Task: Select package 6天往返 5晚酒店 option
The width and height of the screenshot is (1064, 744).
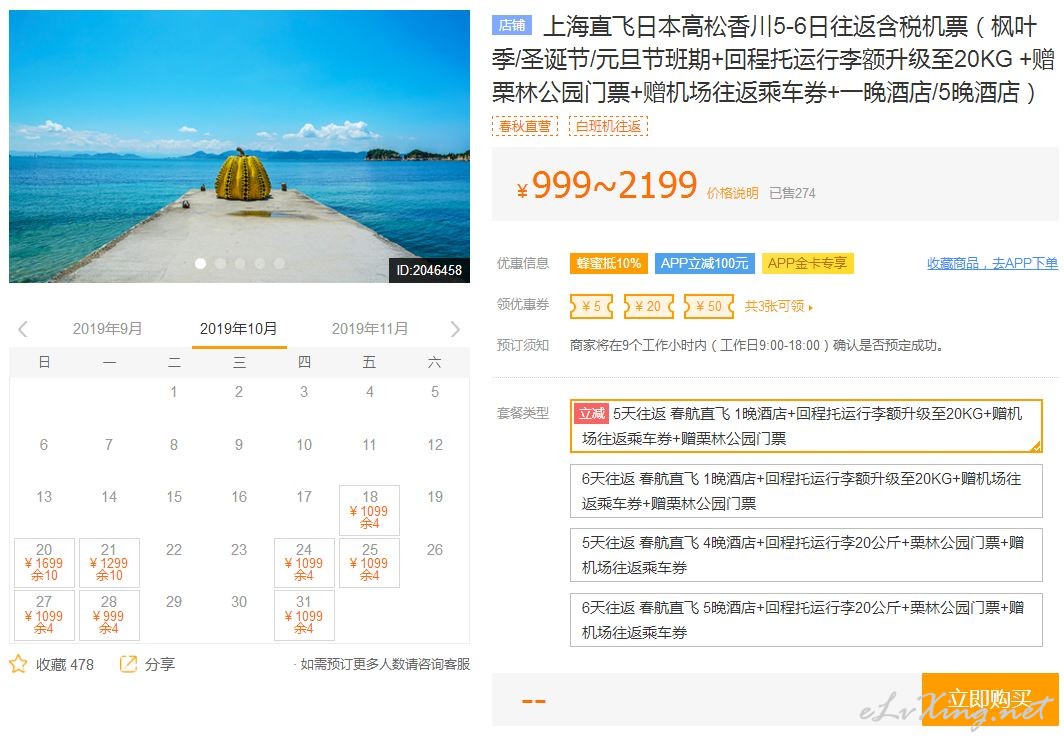Action: pyautogui.click(x=806, y=620)
